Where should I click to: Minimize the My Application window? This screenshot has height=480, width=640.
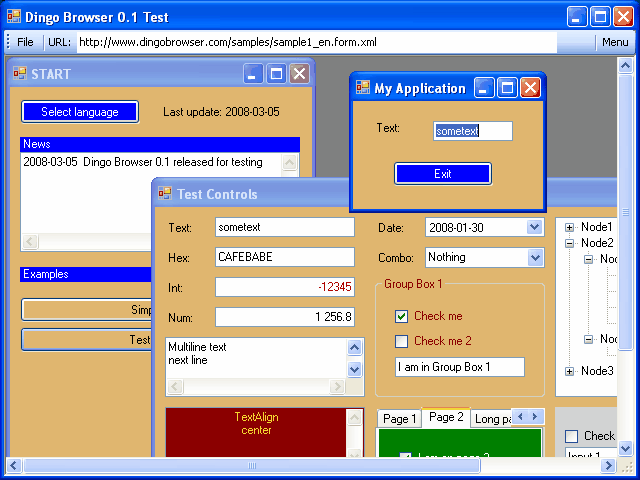point(484,88)
